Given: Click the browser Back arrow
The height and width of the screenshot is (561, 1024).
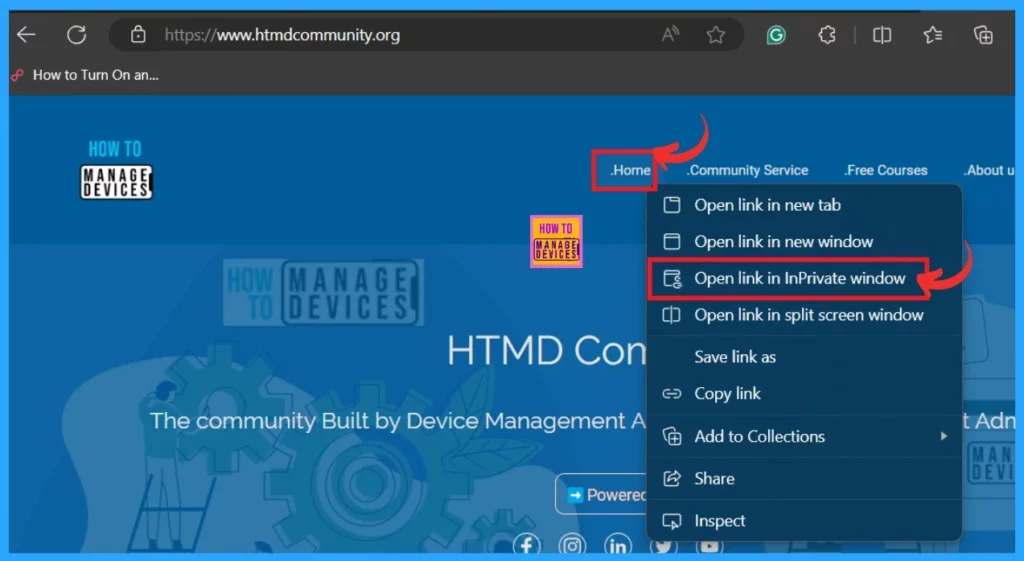Looking at the screenshot, I should tap(26, 35).
